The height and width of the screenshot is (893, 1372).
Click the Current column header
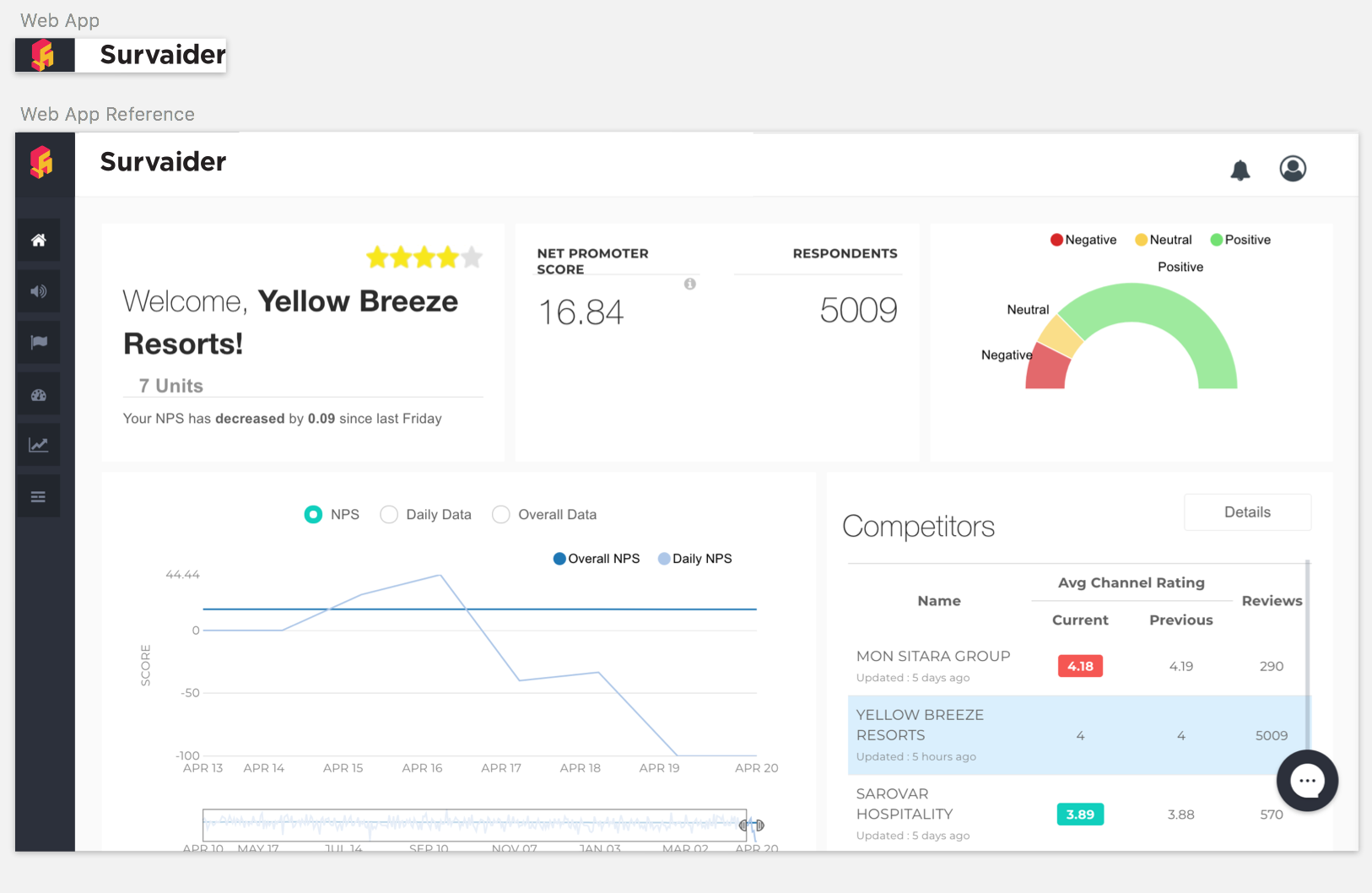[x=1080, y=620]
